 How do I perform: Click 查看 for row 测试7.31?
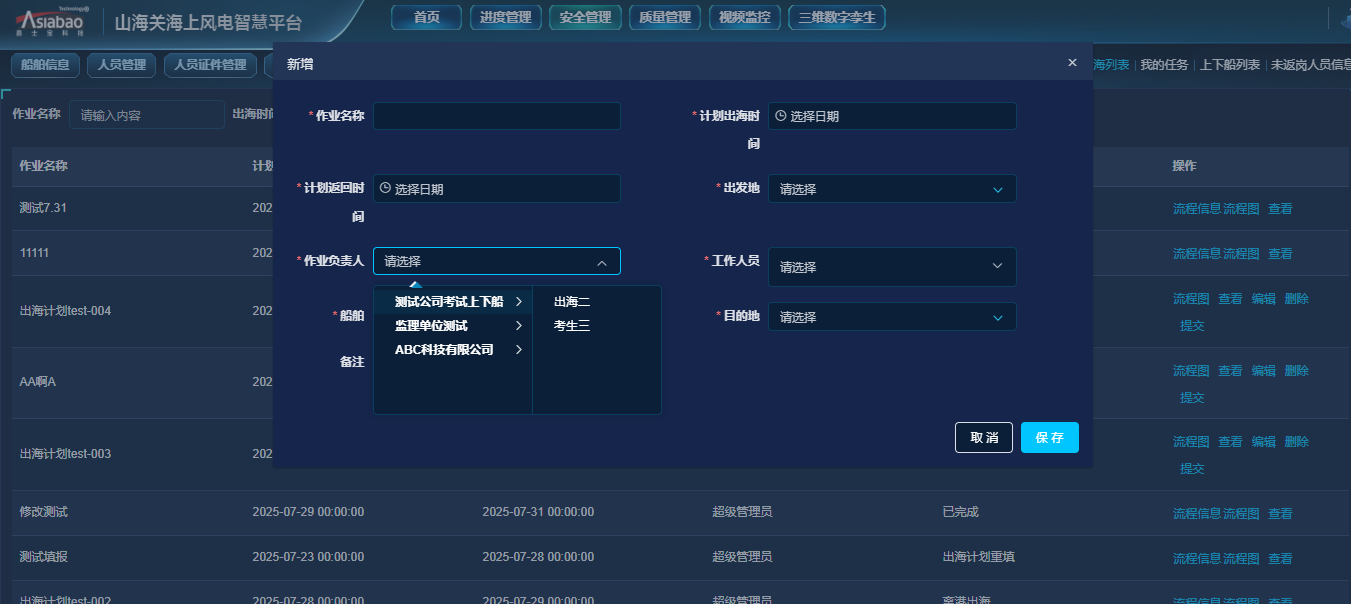[x=1280, y=209]
